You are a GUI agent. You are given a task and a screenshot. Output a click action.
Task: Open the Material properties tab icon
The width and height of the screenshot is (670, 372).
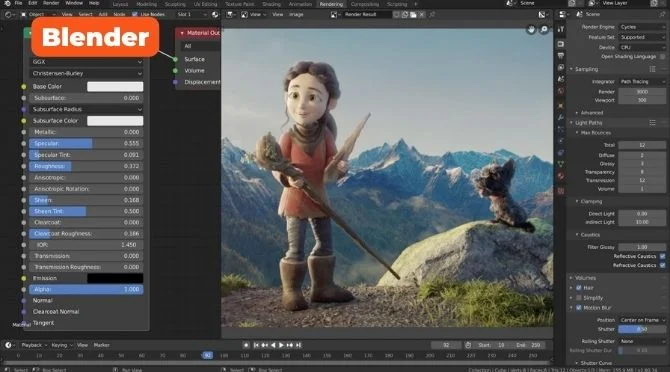(x=561, y=176)
